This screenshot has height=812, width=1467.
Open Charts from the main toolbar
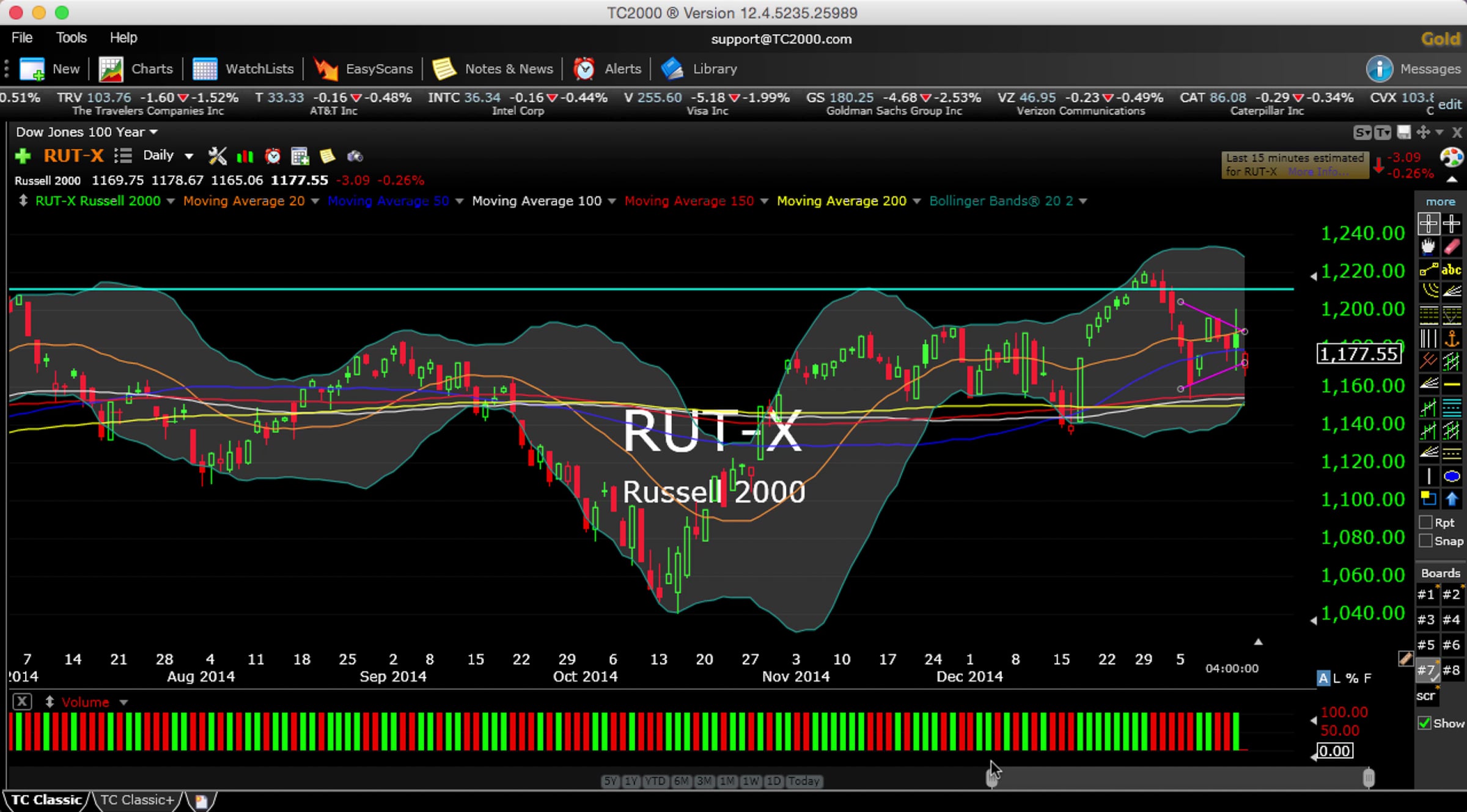tap(136, 68)
